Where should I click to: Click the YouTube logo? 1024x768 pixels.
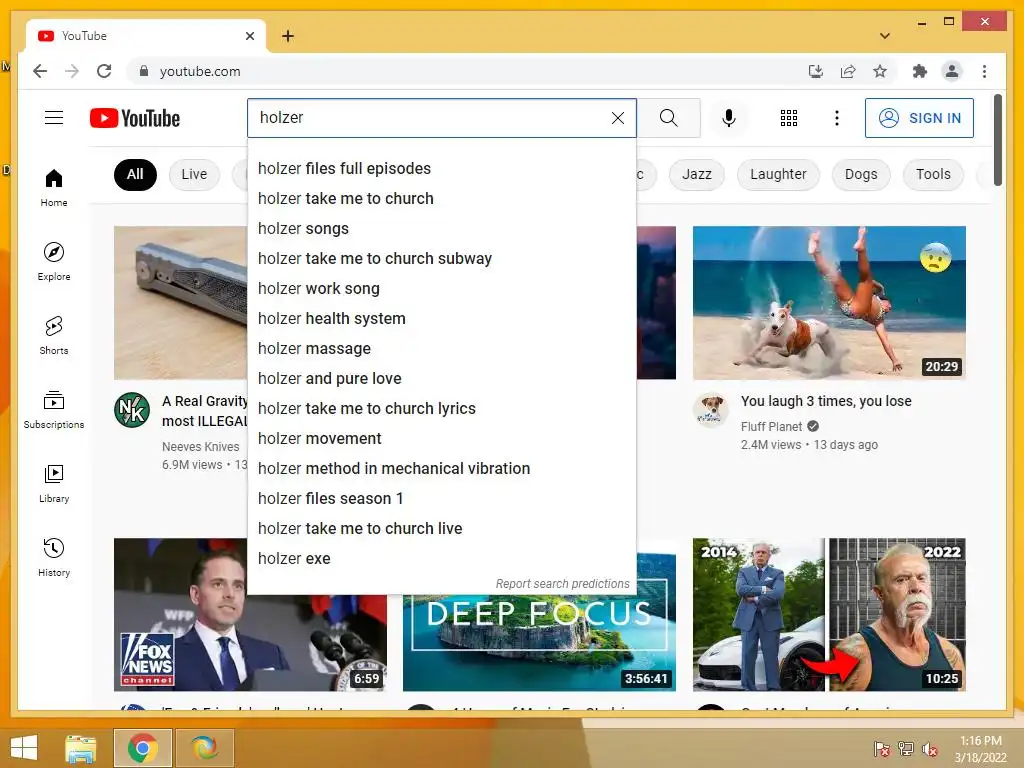point(135,118)
